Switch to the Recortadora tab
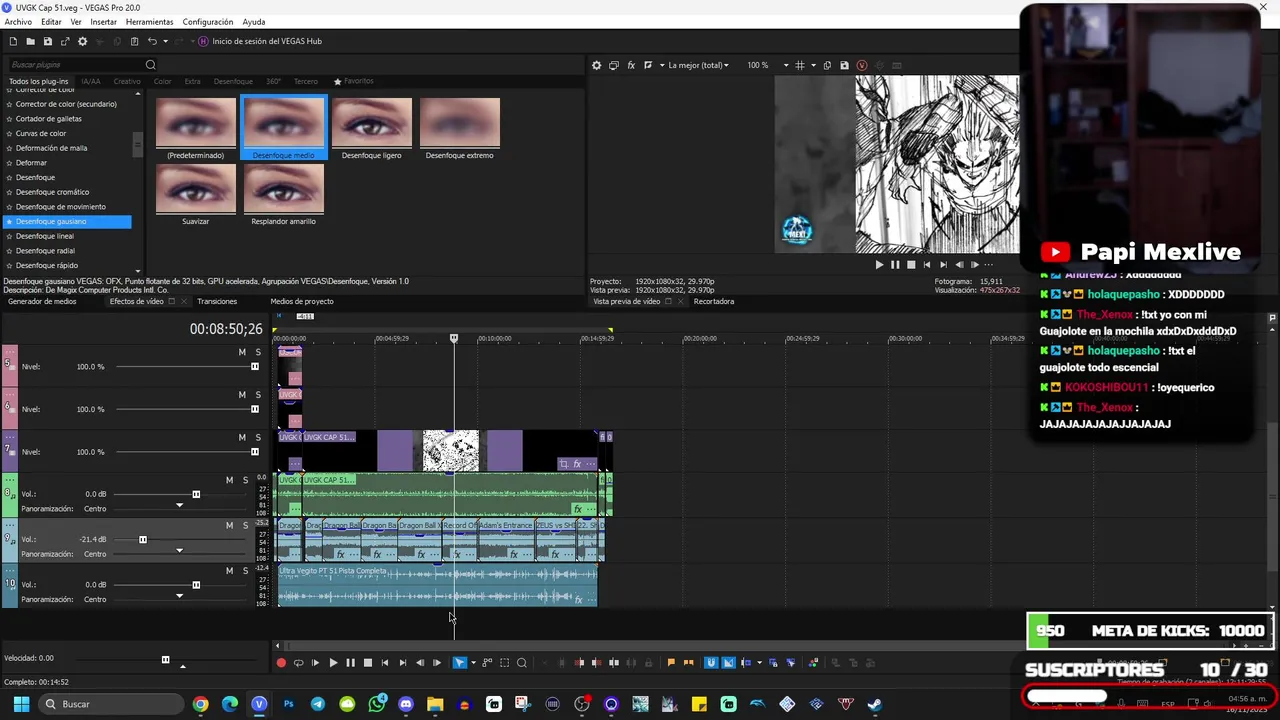 [714, 301]
